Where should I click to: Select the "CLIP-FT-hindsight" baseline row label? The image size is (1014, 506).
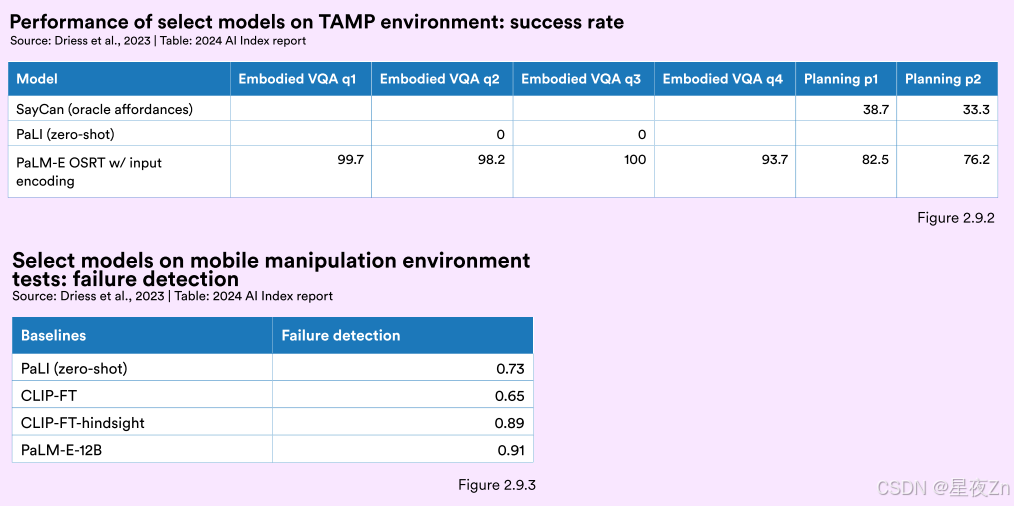(83, 423)
